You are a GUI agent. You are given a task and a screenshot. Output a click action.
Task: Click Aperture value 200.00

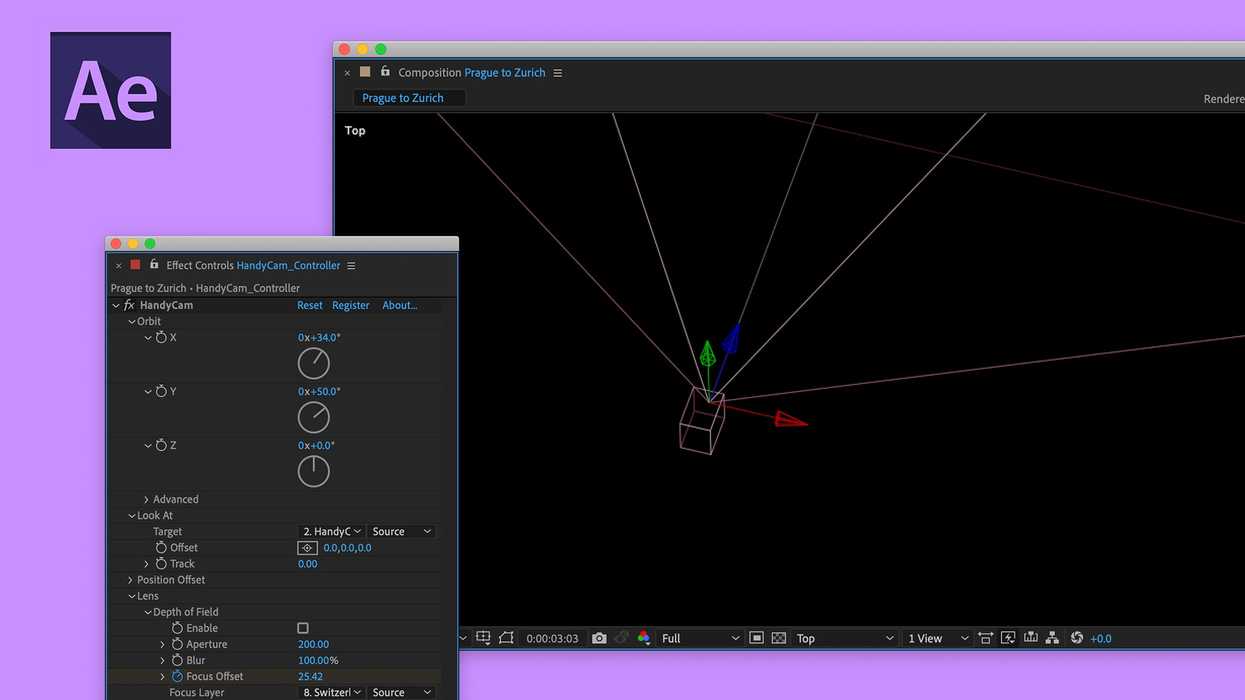(x=313, y=644)
